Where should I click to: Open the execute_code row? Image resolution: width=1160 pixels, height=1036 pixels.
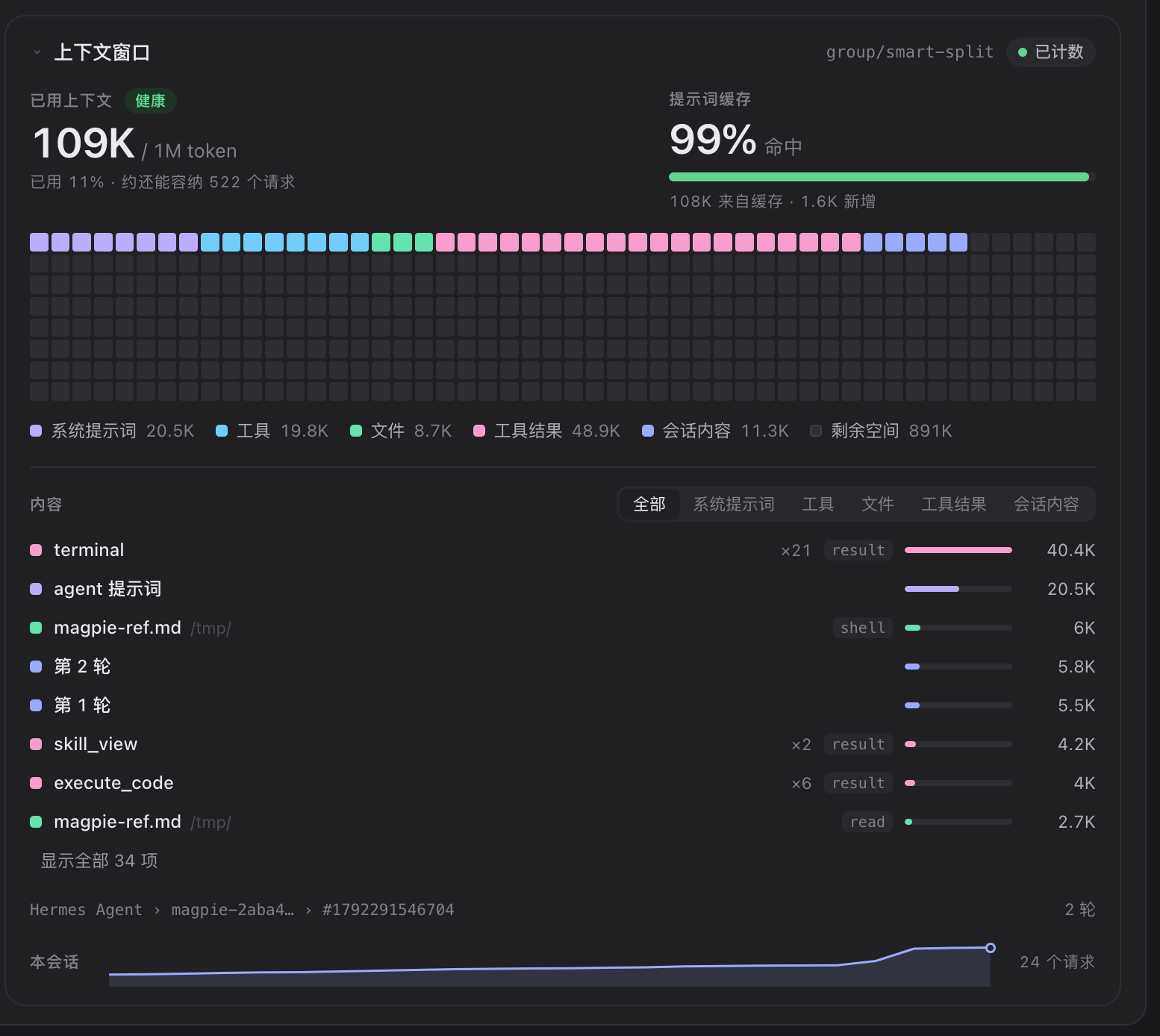coord(563,783)
